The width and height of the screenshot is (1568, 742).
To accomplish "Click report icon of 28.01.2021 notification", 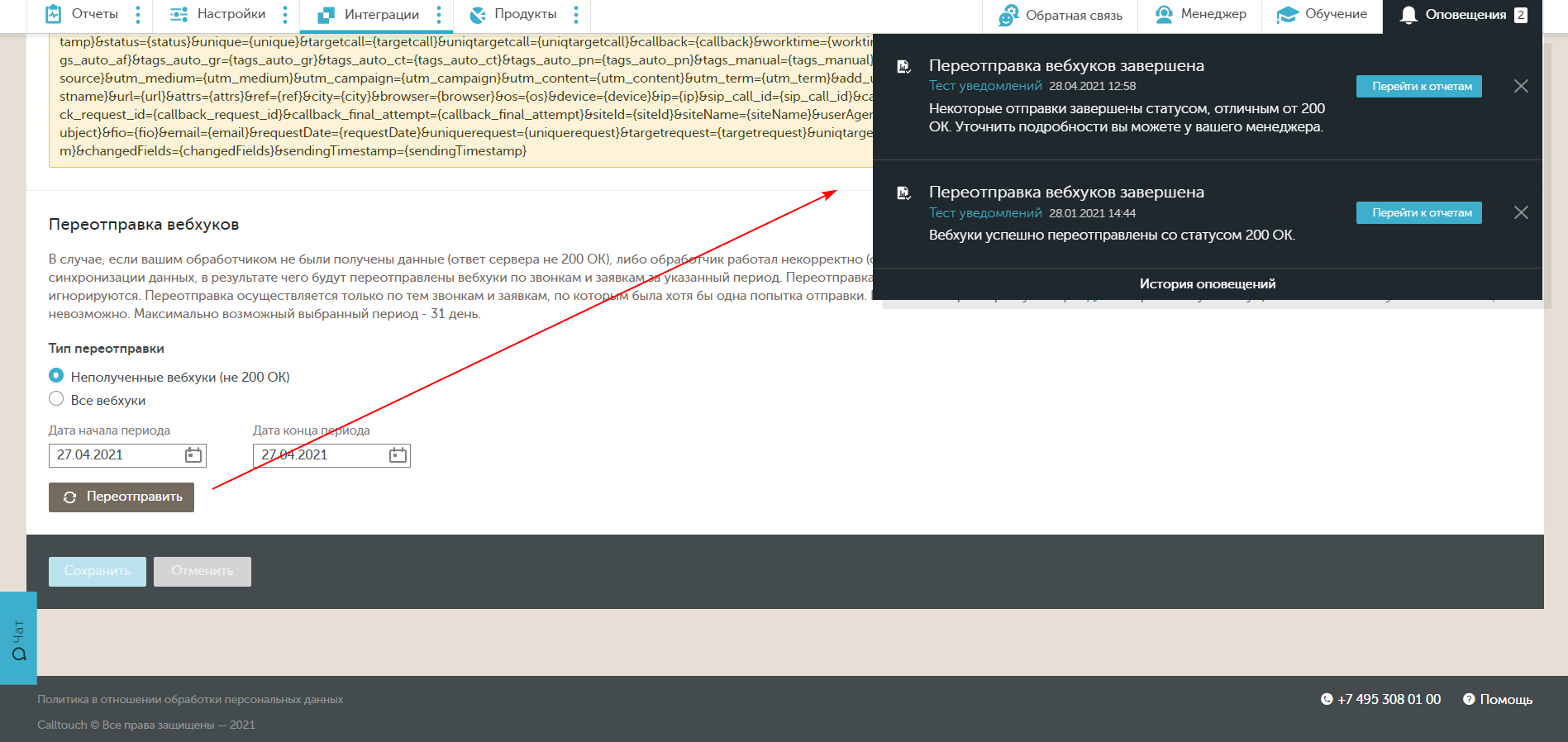I will 904,193.
